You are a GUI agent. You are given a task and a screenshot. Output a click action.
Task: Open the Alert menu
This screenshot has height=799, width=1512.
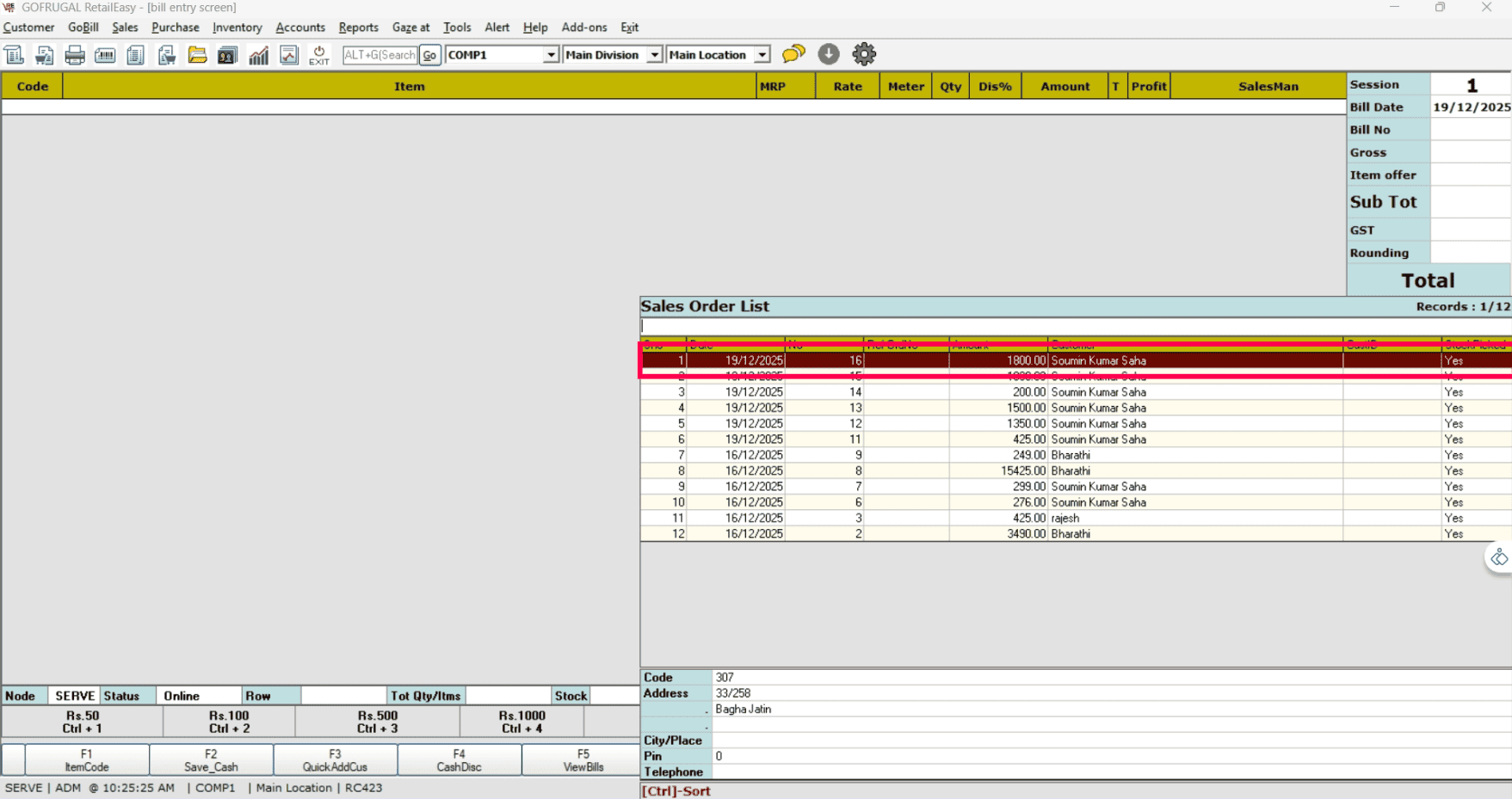(x=497, y=28)
